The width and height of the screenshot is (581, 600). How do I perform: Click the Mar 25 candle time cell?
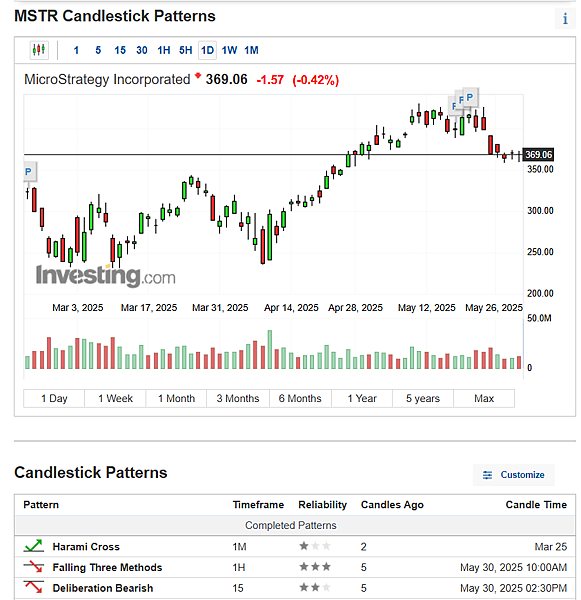tap(550, 546)
